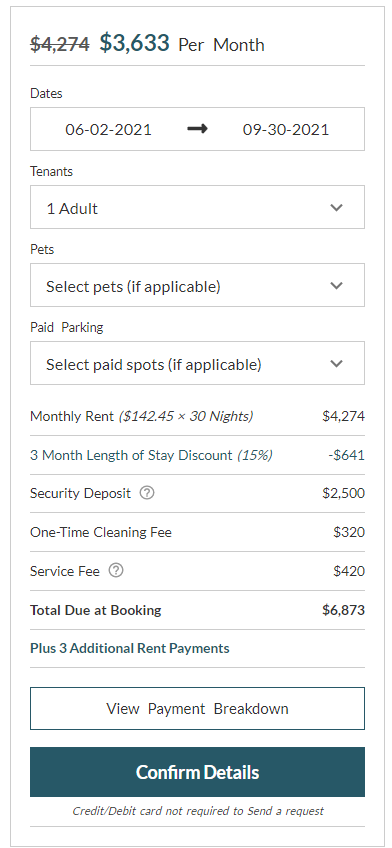The width and height of the screenshot is (392, 848).
Task: Click the discounted $3,633 per month price
Action: [x=135, y=43]
